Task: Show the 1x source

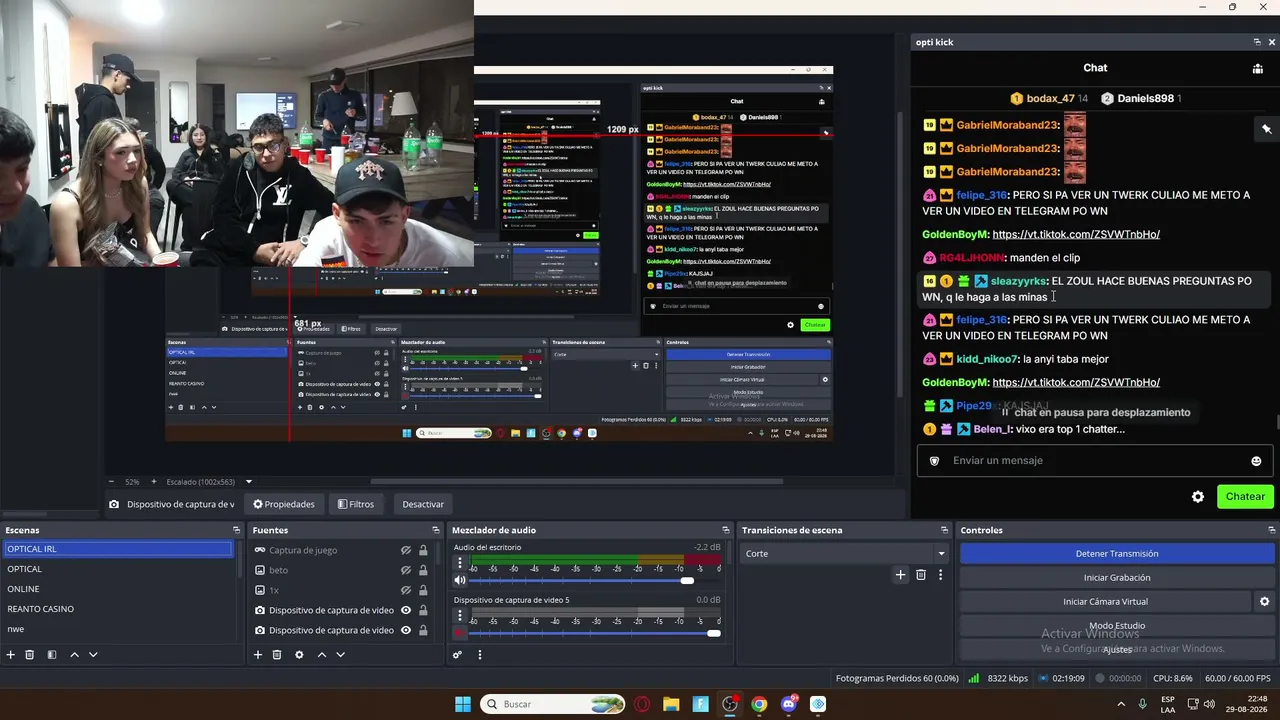Action: point(406,590)
